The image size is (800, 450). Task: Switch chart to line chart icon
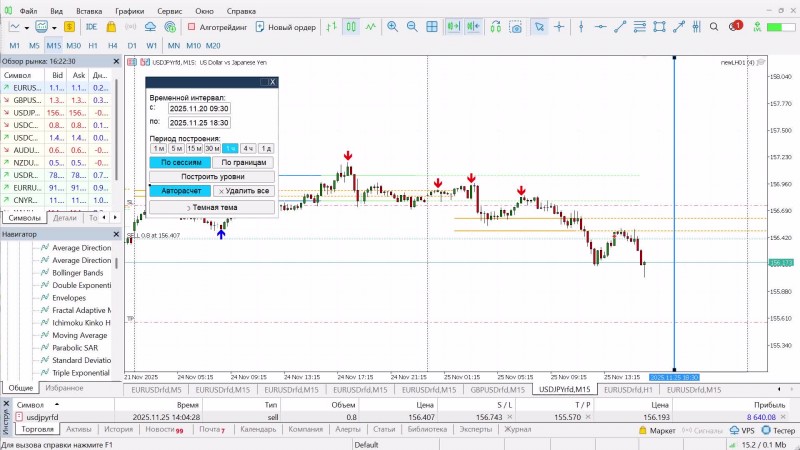371,27
